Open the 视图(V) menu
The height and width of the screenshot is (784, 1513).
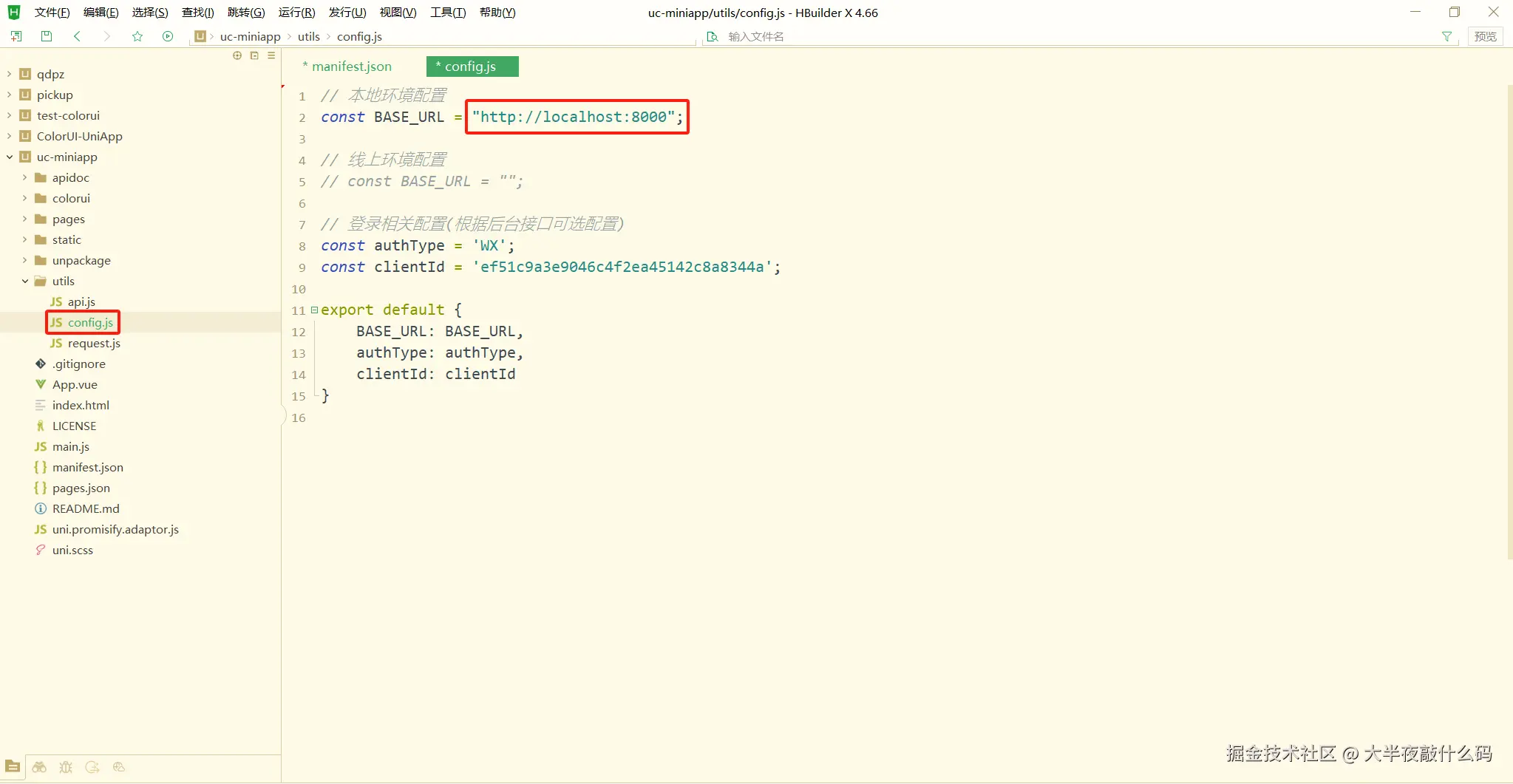coord(398,13)
